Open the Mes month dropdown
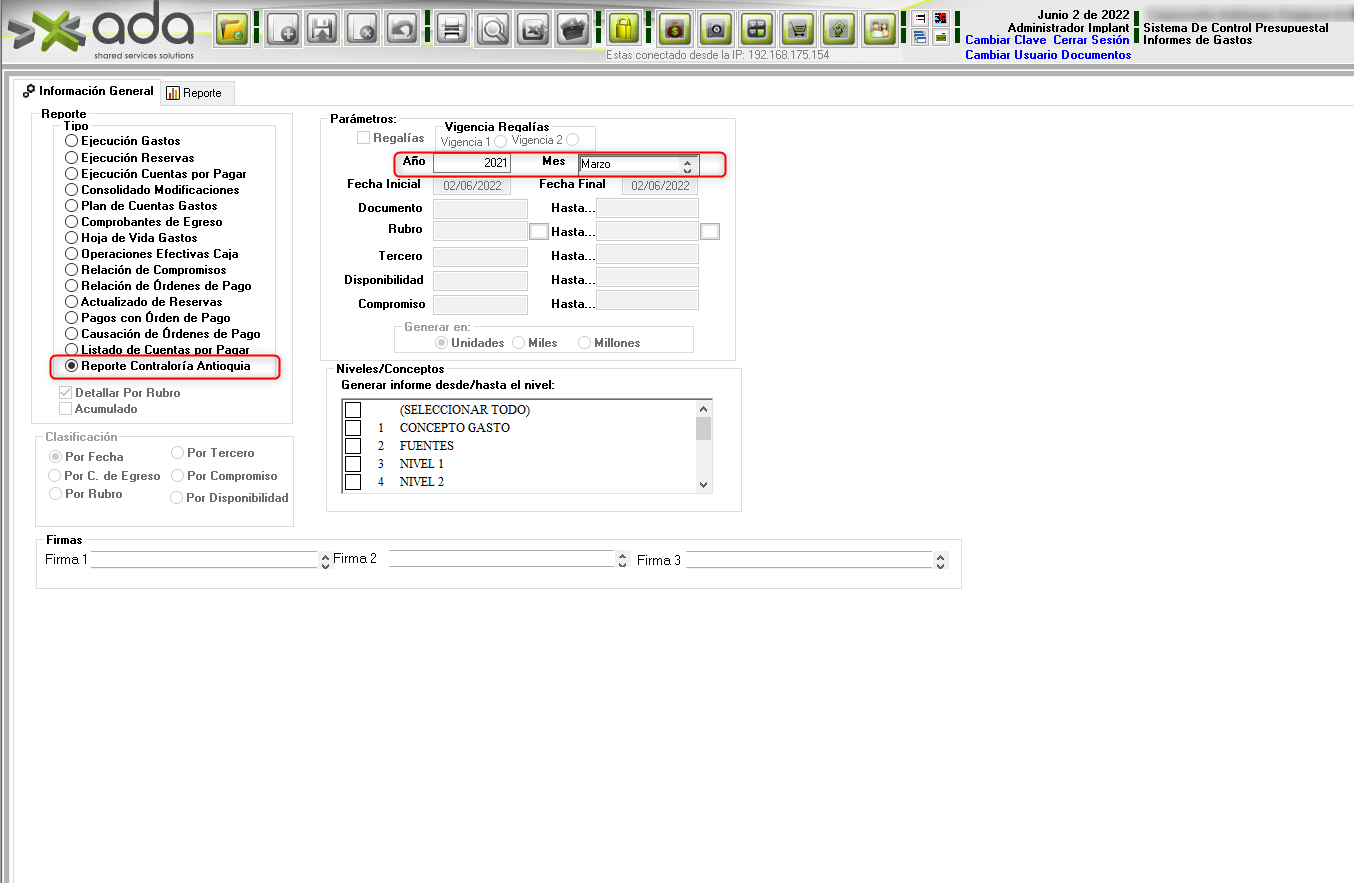This screenshot has height=883, width=1354. tap(686, 165)
